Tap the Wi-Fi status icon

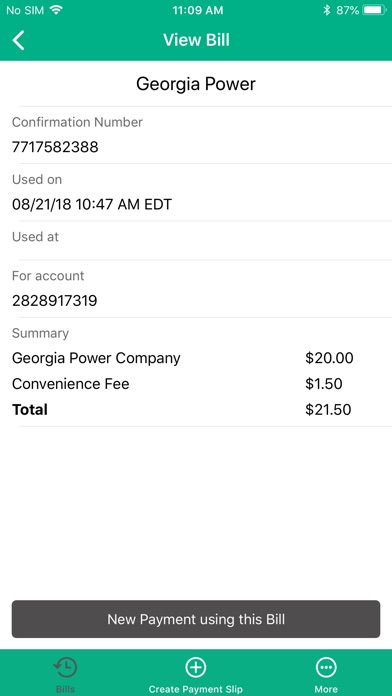56,10
